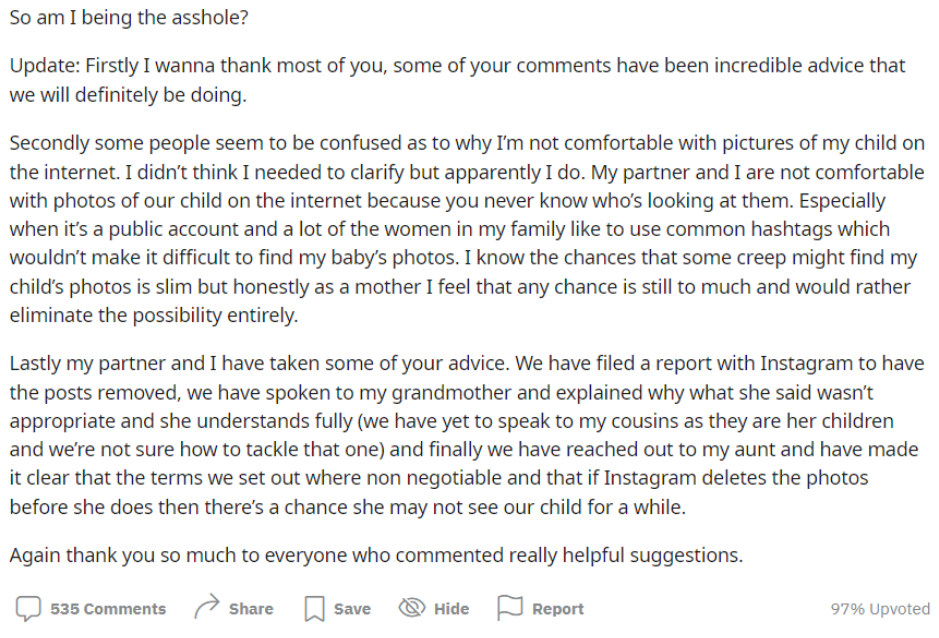Viewport: 939px width, 638px height.
Task: Click the crossed-out eye Hide icon
Action: tap(412, 608)
